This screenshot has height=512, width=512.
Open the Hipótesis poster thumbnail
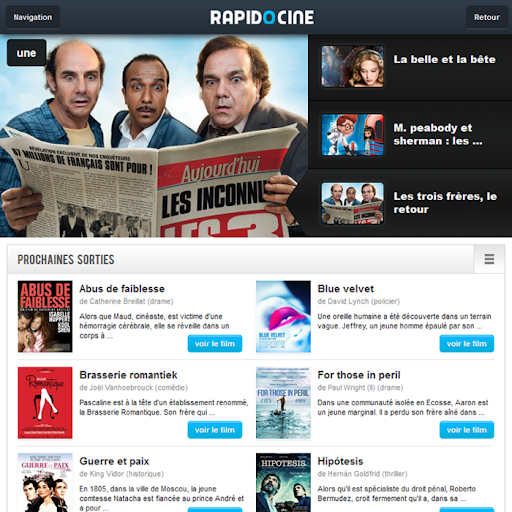[283, 483]
